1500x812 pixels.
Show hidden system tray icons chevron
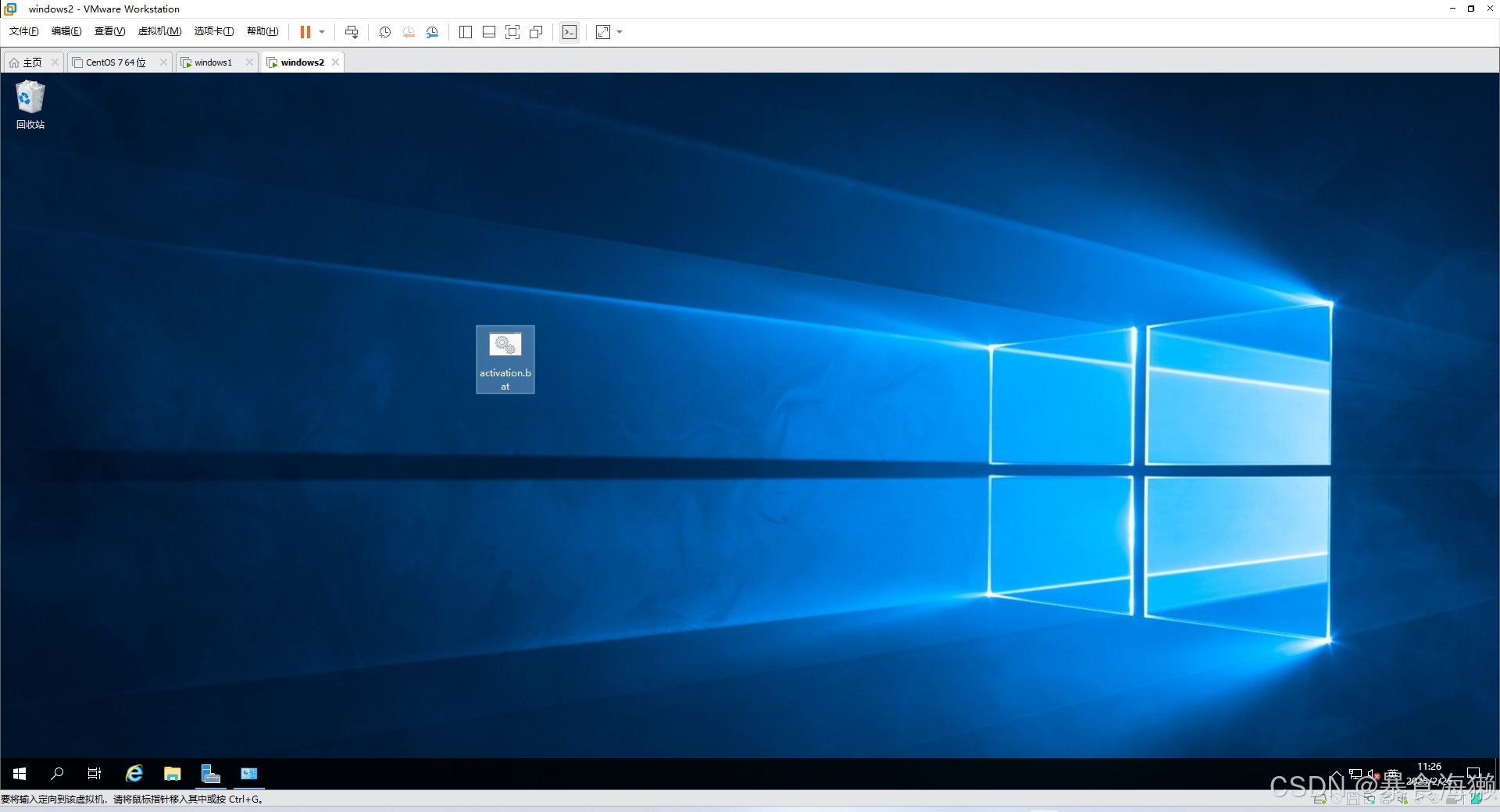[x=1337, y=775]
